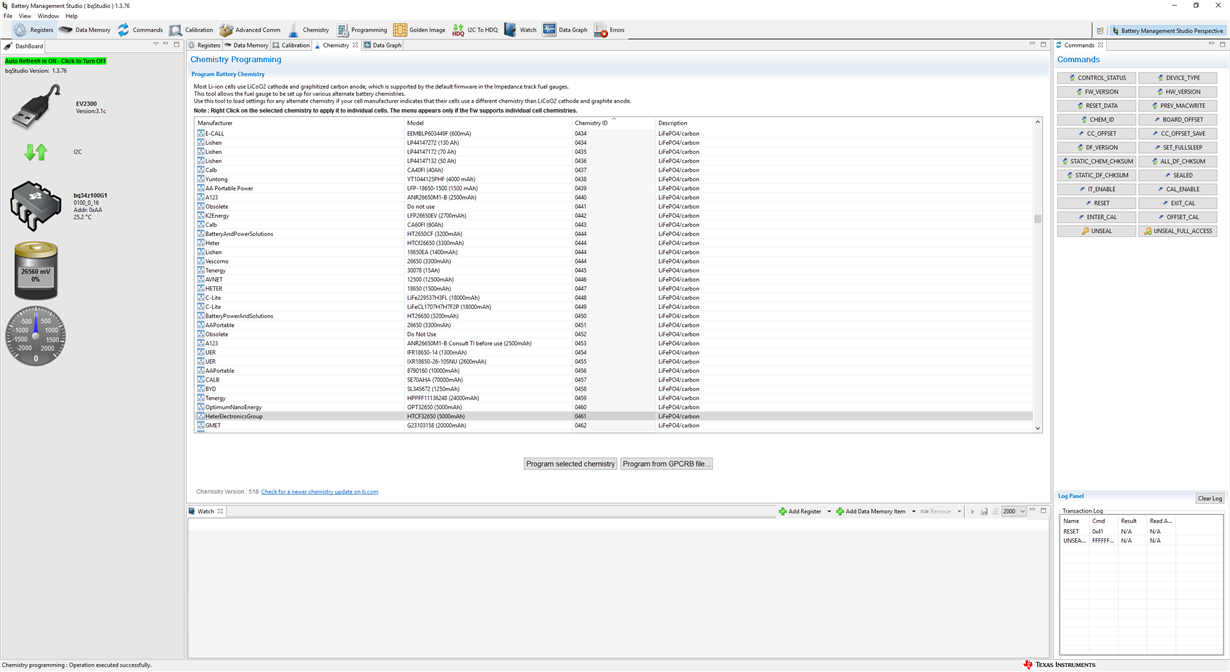Switch to the Registers tab
This screenshot has width=1230, height=672.
click(x=205, y=45)
